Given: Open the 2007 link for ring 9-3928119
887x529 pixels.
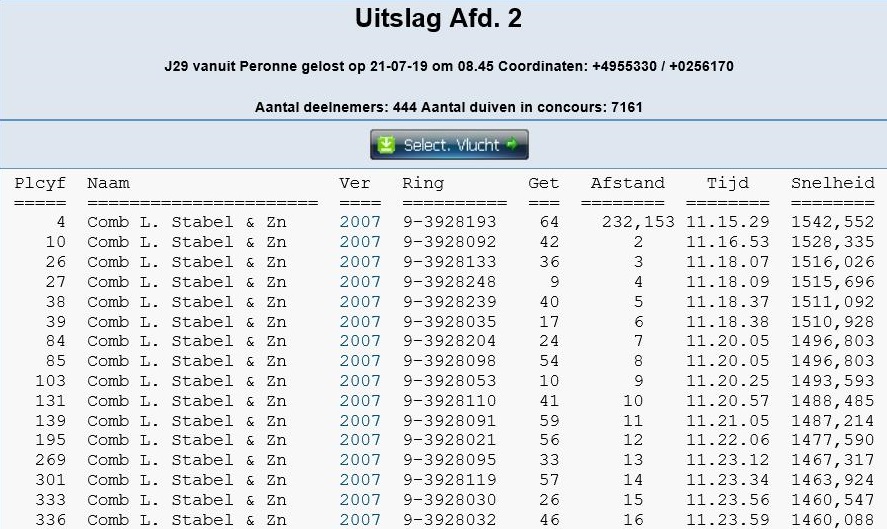Looking at the screenshot, I should 360,480.
